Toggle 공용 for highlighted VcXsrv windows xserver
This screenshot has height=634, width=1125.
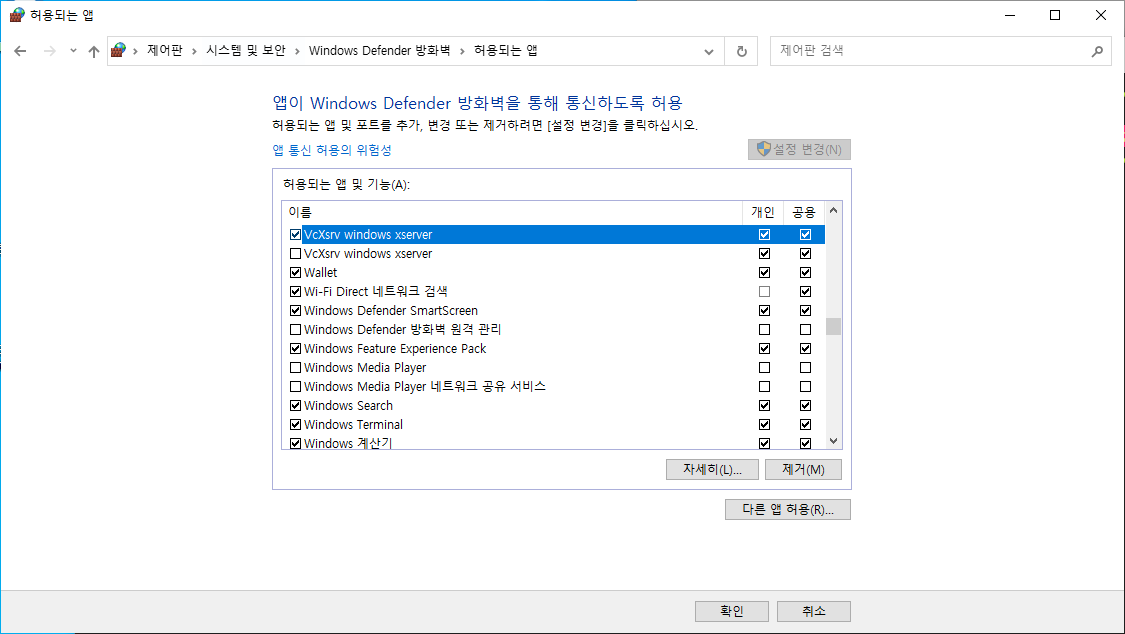[x=805, y=235]
